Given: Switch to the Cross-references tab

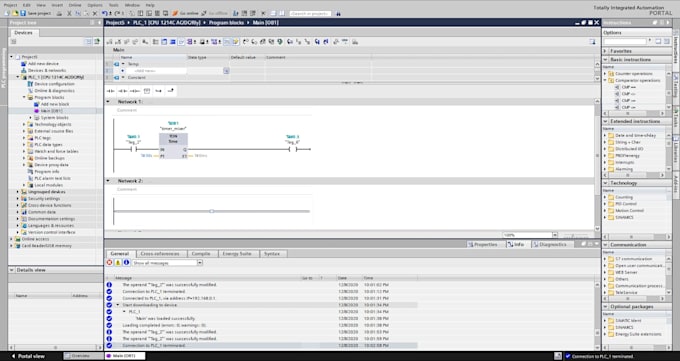Looking at the screenshot, I should 160,253.
